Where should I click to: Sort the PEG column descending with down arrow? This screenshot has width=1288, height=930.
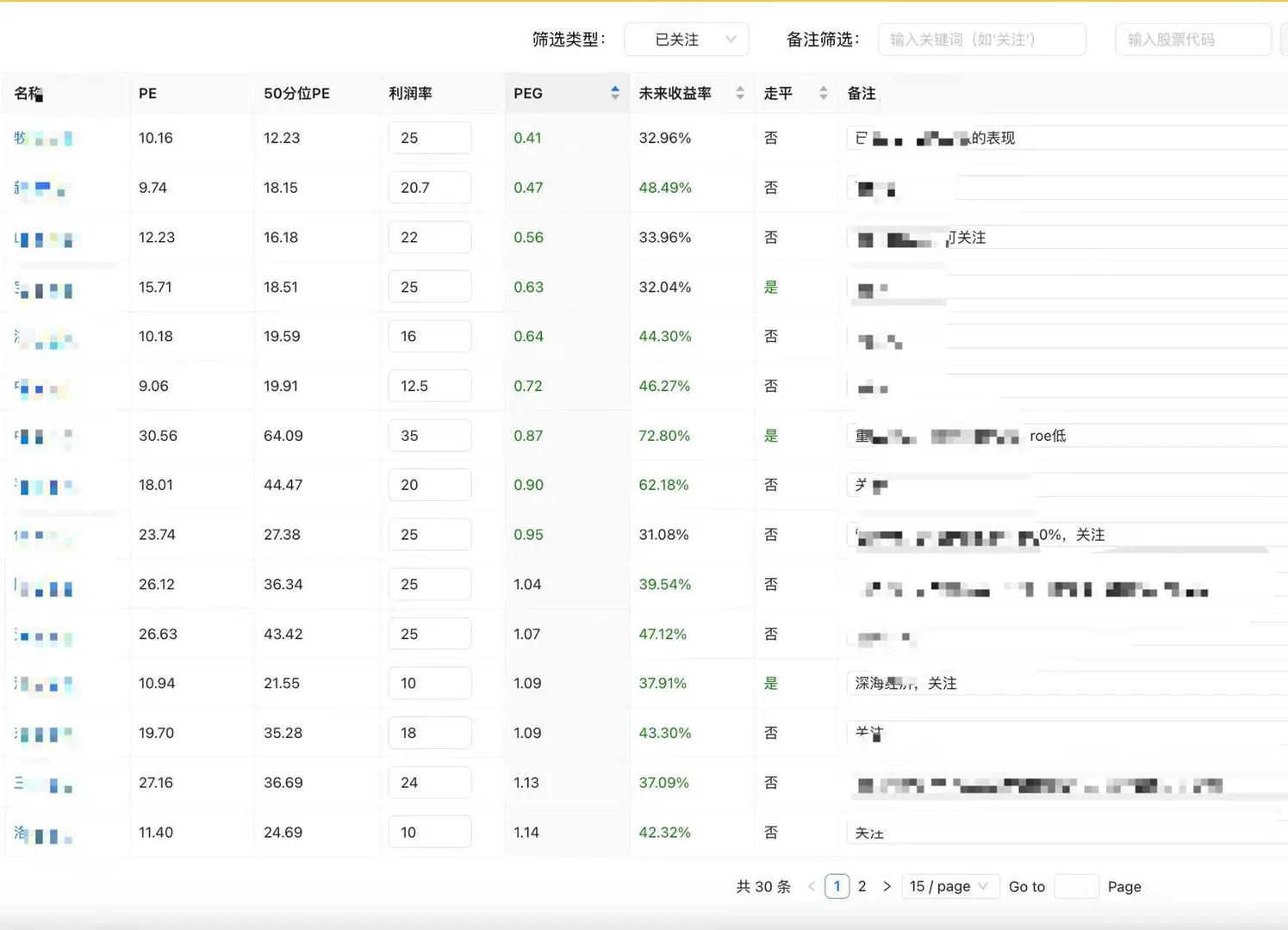click(x=615, y=97)
